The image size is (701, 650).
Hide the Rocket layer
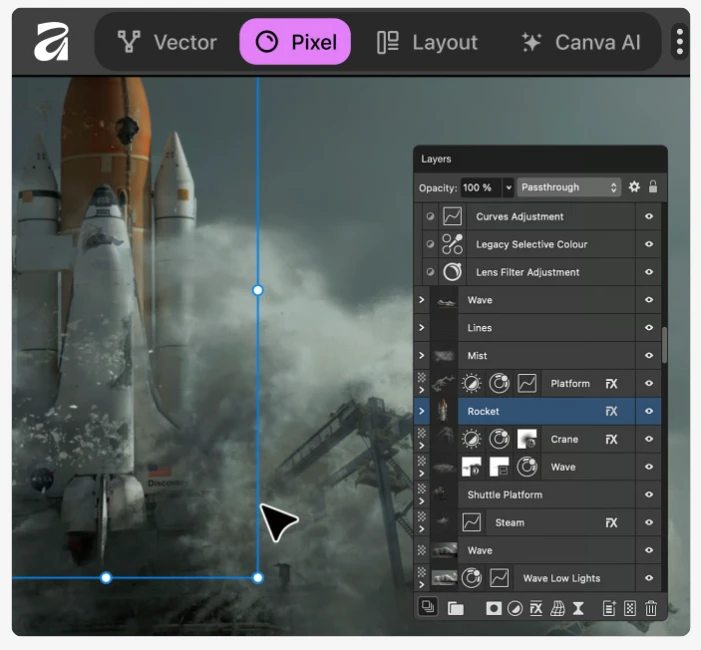pyautogui.click(x=649, y=411)
